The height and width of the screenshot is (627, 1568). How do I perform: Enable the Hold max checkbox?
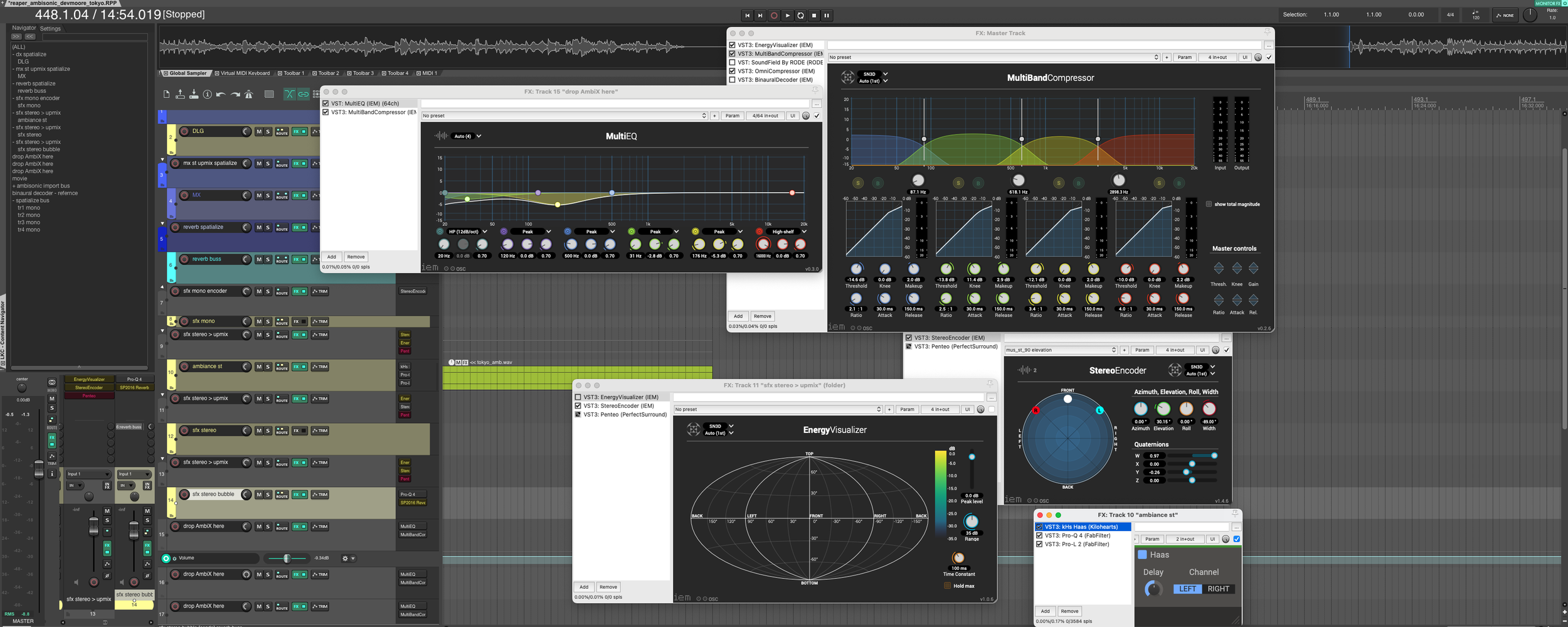click(x=947, y=586)
